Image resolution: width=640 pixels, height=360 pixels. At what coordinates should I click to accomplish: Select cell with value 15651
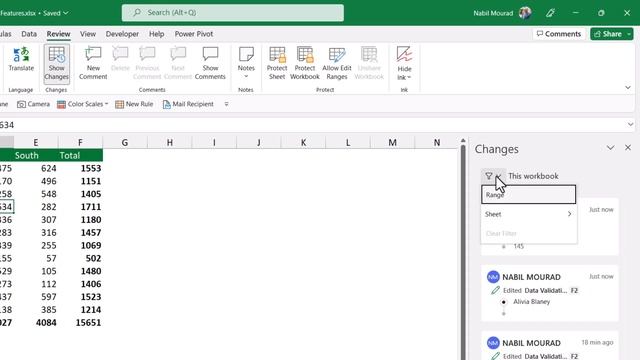click(80, 322)
